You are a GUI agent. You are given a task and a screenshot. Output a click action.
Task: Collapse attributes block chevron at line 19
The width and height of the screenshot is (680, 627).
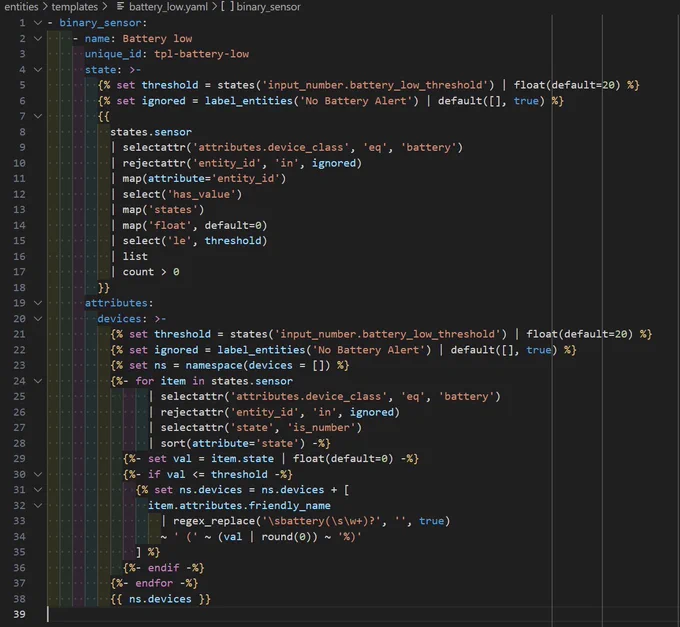38,303
